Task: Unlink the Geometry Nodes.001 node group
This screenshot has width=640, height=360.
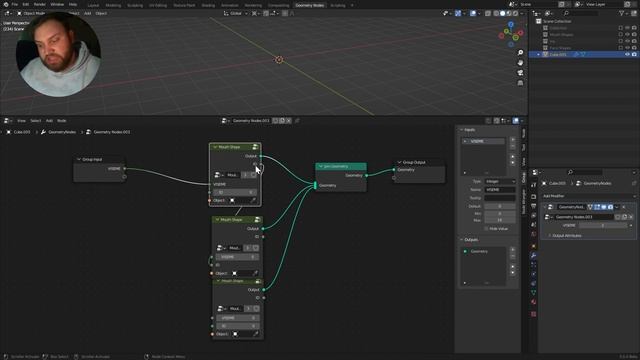Action: tap(289, 121)
